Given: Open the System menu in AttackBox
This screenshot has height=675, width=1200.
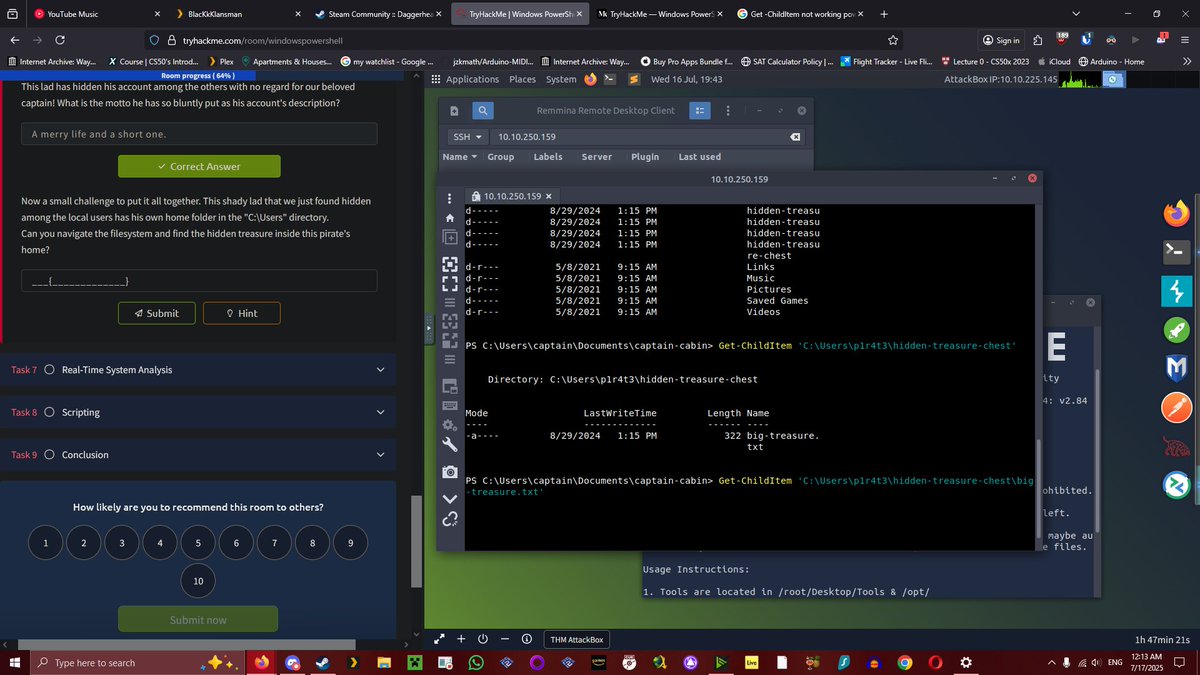Looking at the screenshot, I should (561, 79).
